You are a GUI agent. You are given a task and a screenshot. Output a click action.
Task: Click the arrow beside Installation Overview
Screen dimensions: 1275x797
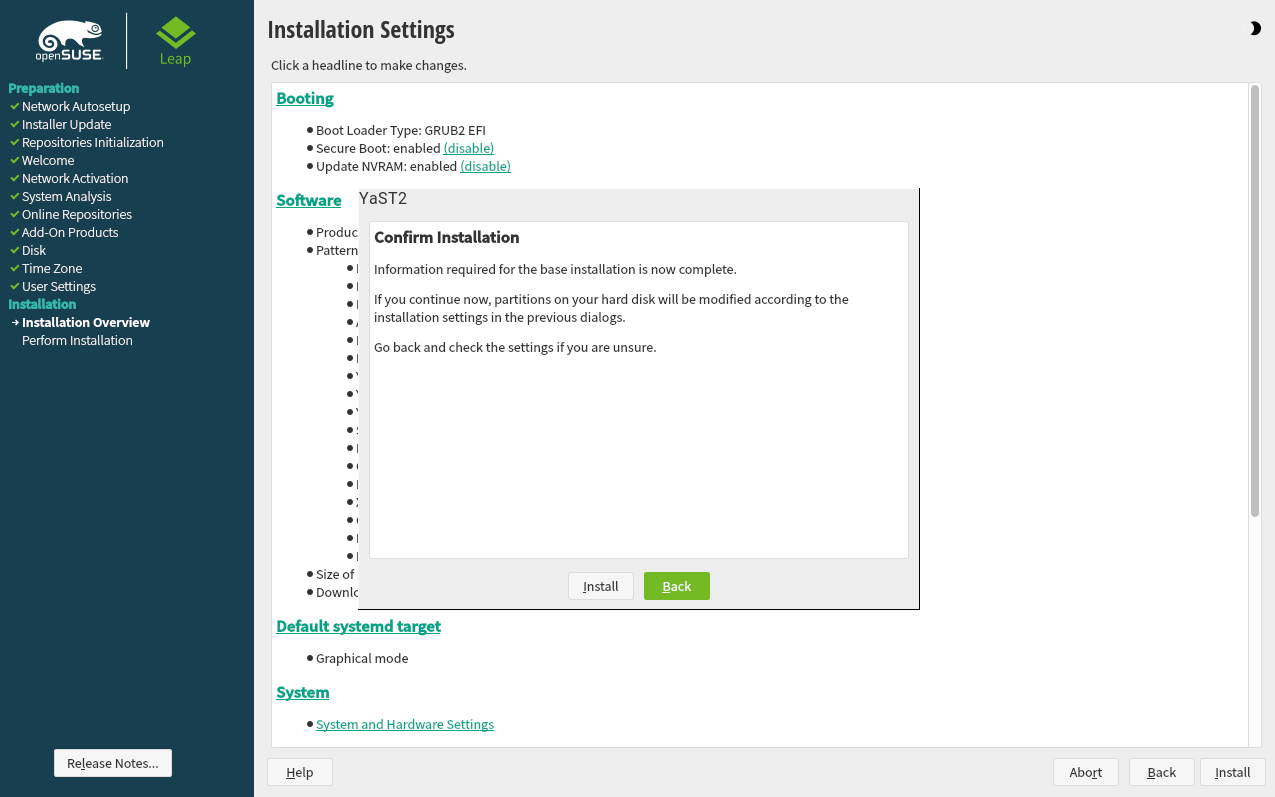(13, 322)
